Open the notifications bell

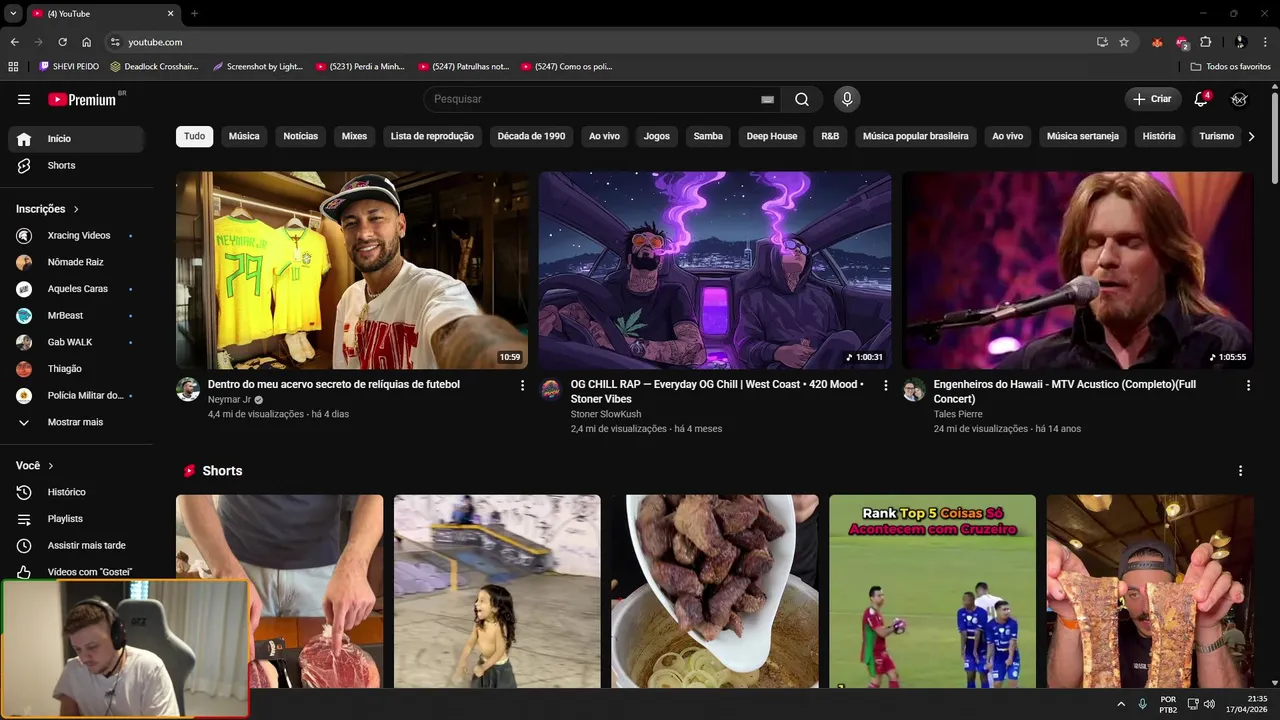pyautogui.click(x=1201, y=99)
